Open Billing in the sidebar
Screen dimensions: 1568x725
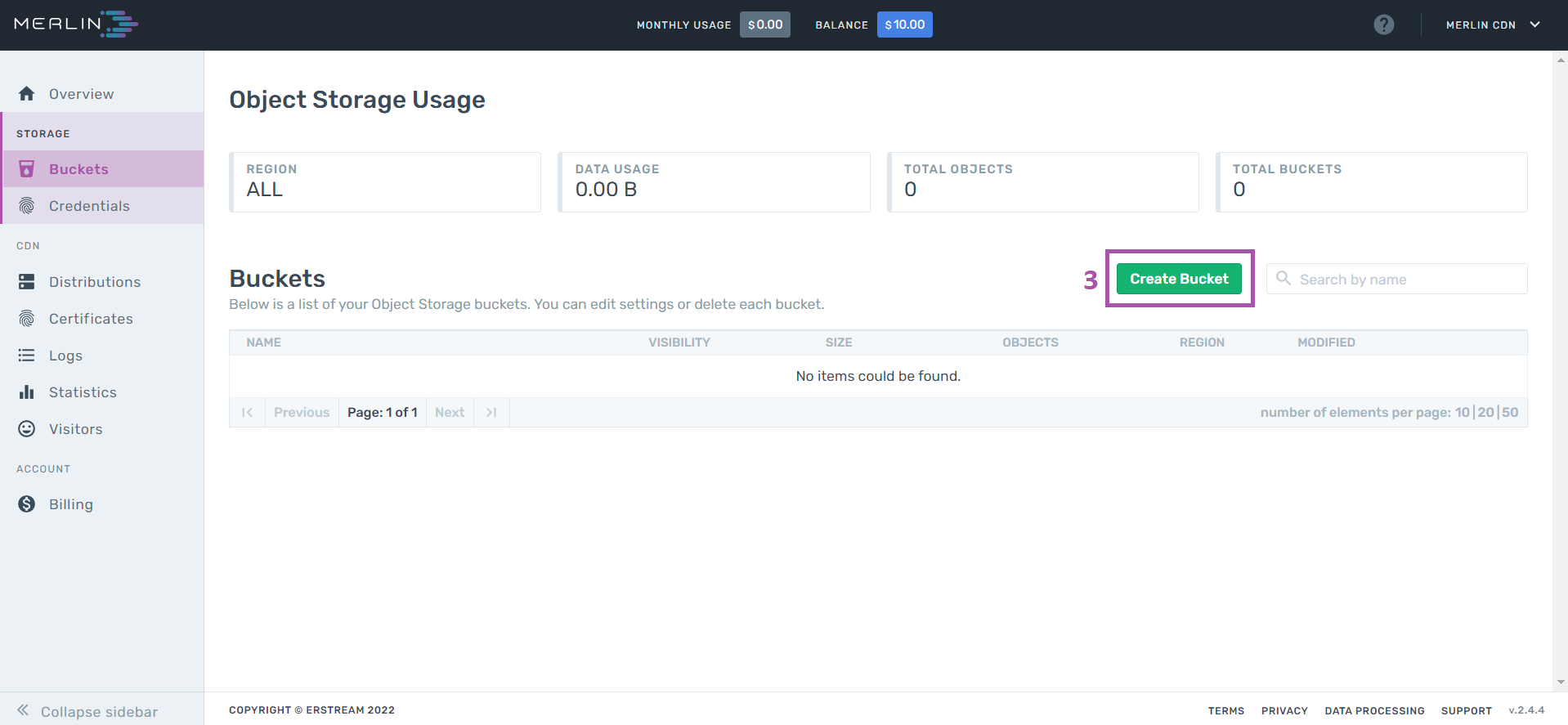(102, 504)
